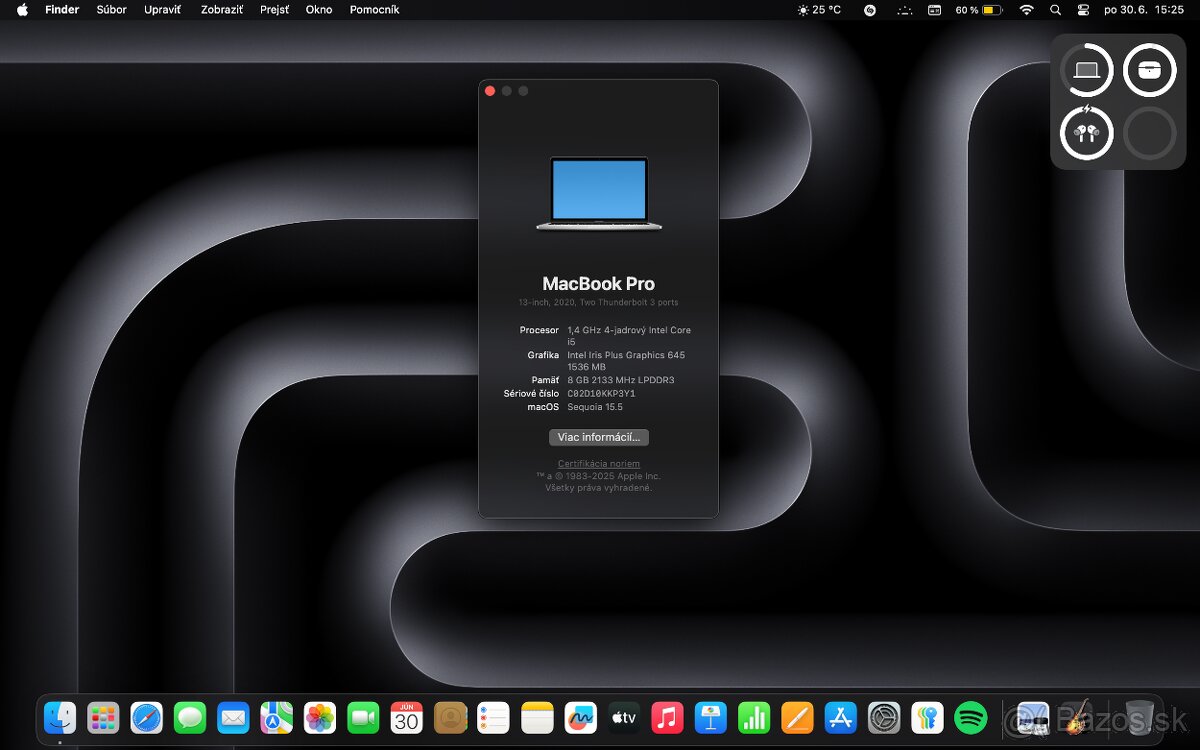
Task: Open the Zobraziť menu
Action: coord(221,10)
